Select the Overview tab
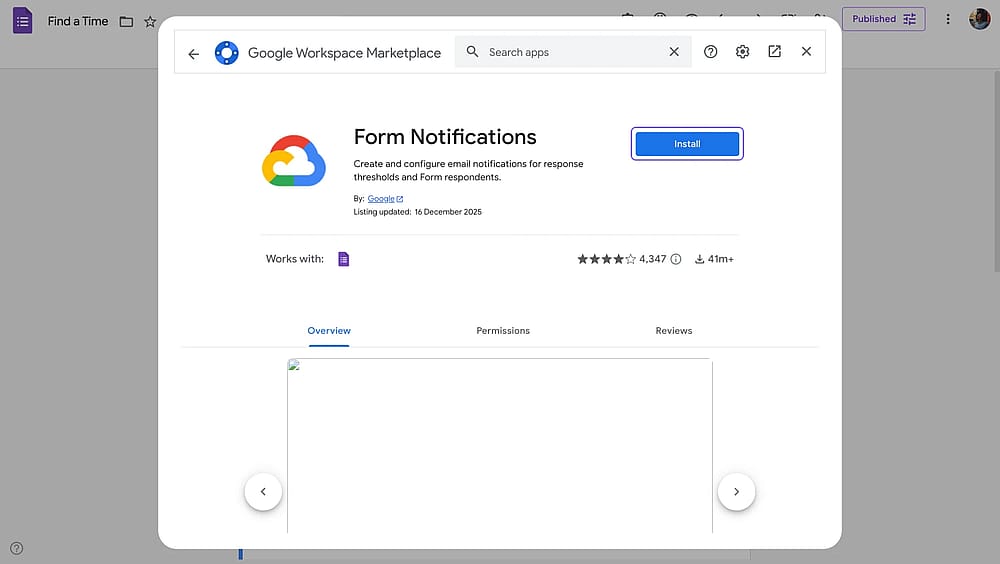 (x=329, y=330)
